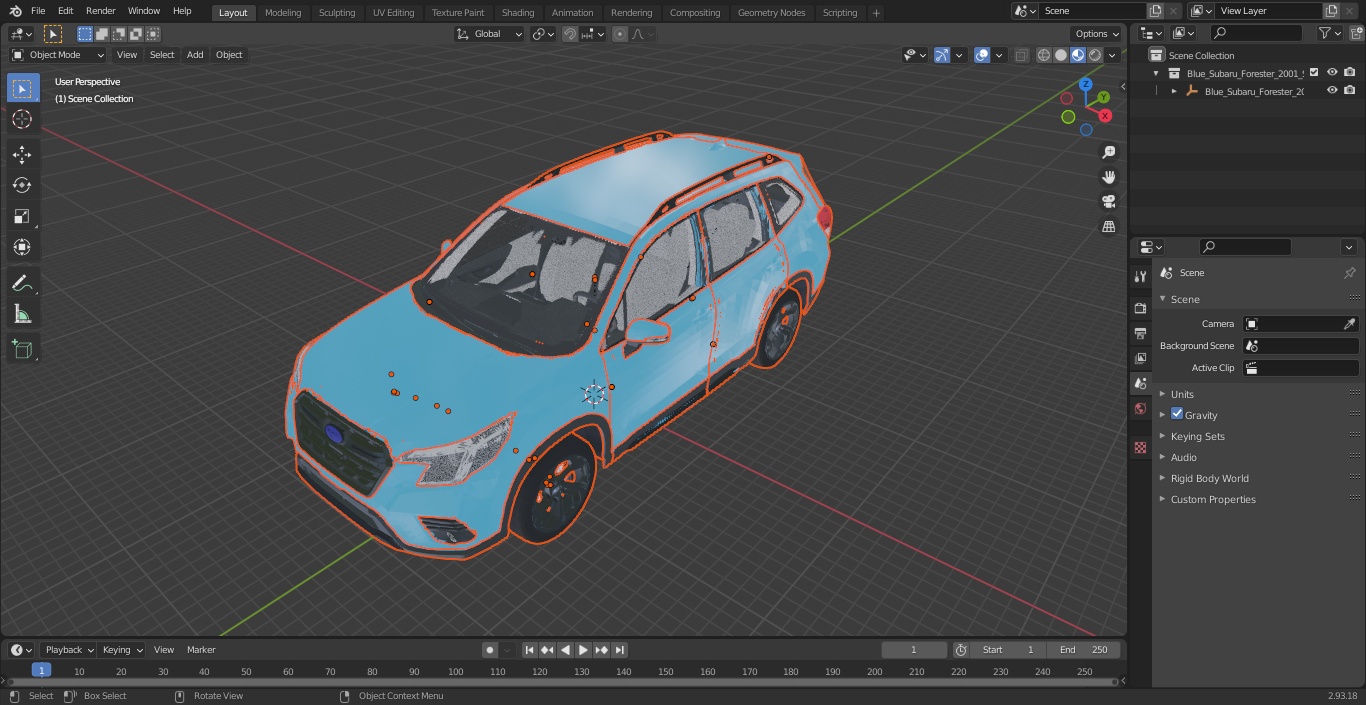This screenshot has width=1366, height=705.
Task: Play the animation forward
Action: point(583,650)
